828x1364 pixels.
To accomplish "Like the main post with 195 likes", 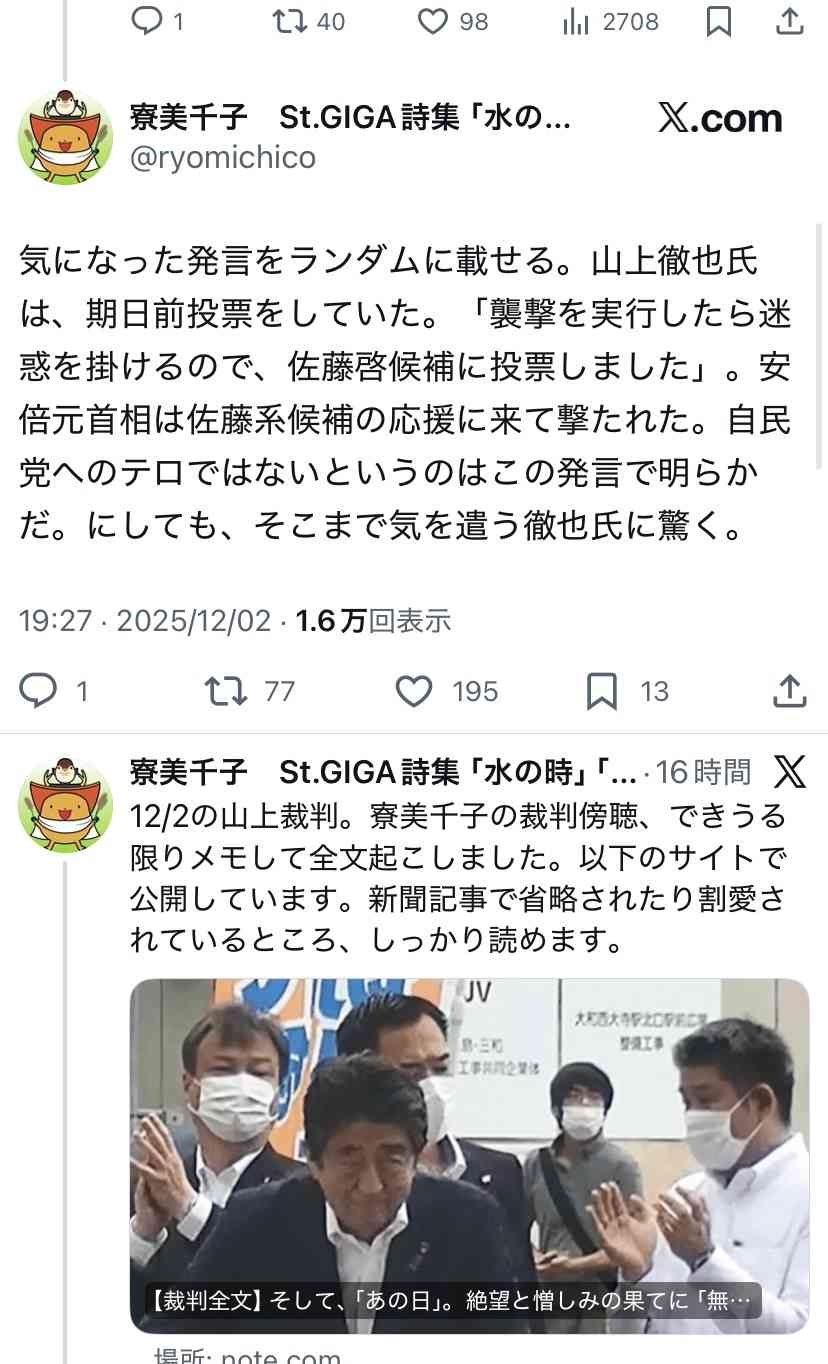I will [414, 691].
